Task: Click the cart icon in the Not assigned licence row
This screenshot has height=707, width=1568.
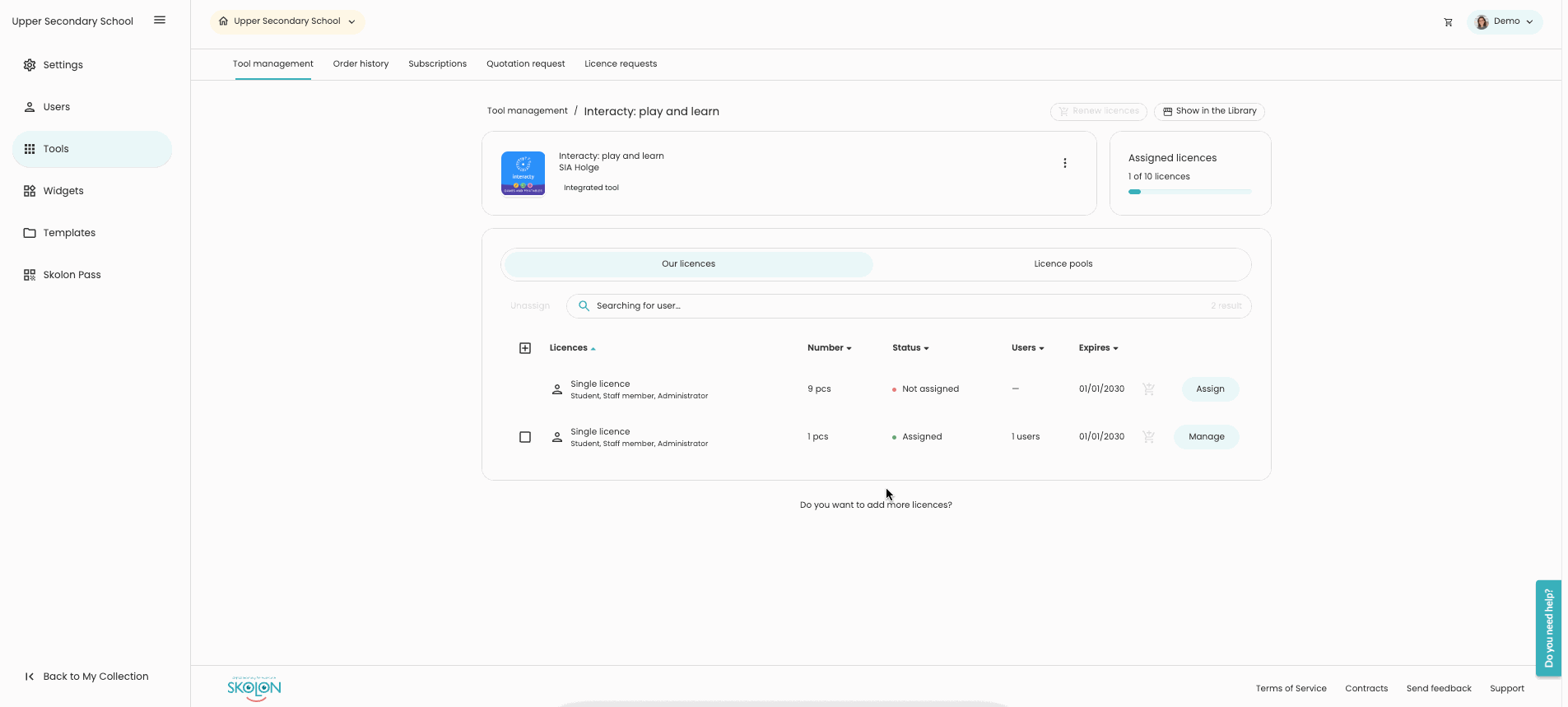Action: pyautogui.click(x=1148, y=389)
